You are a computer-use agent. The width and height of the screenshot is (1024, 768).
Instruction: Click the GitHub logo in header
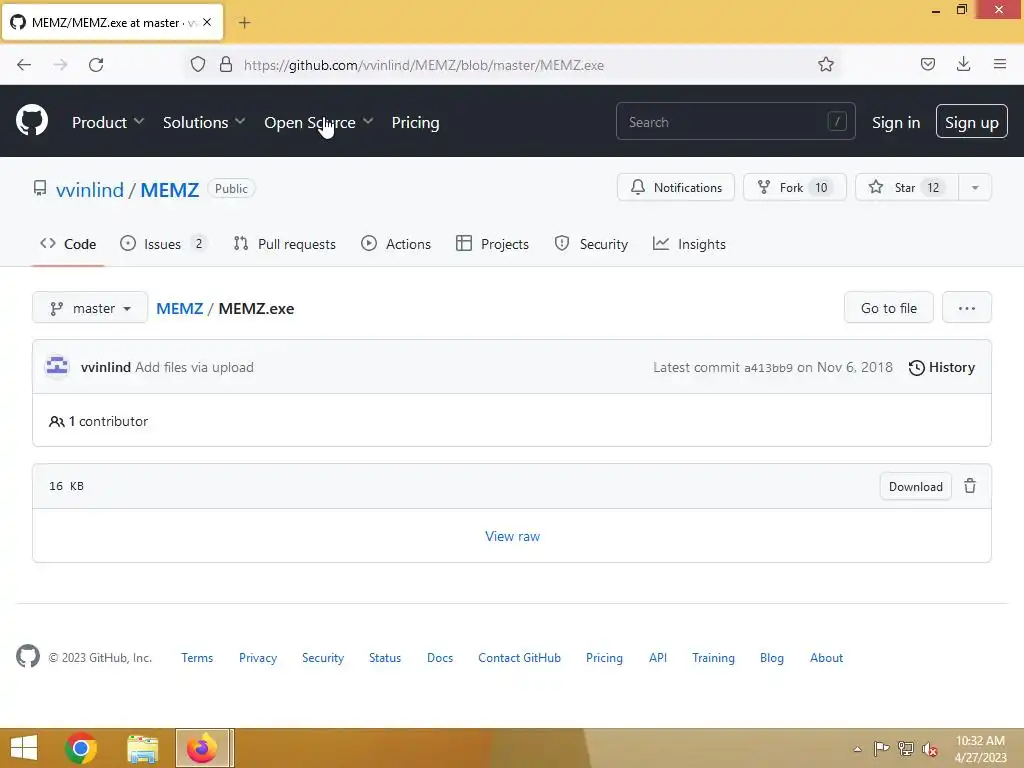pos(32,121)
